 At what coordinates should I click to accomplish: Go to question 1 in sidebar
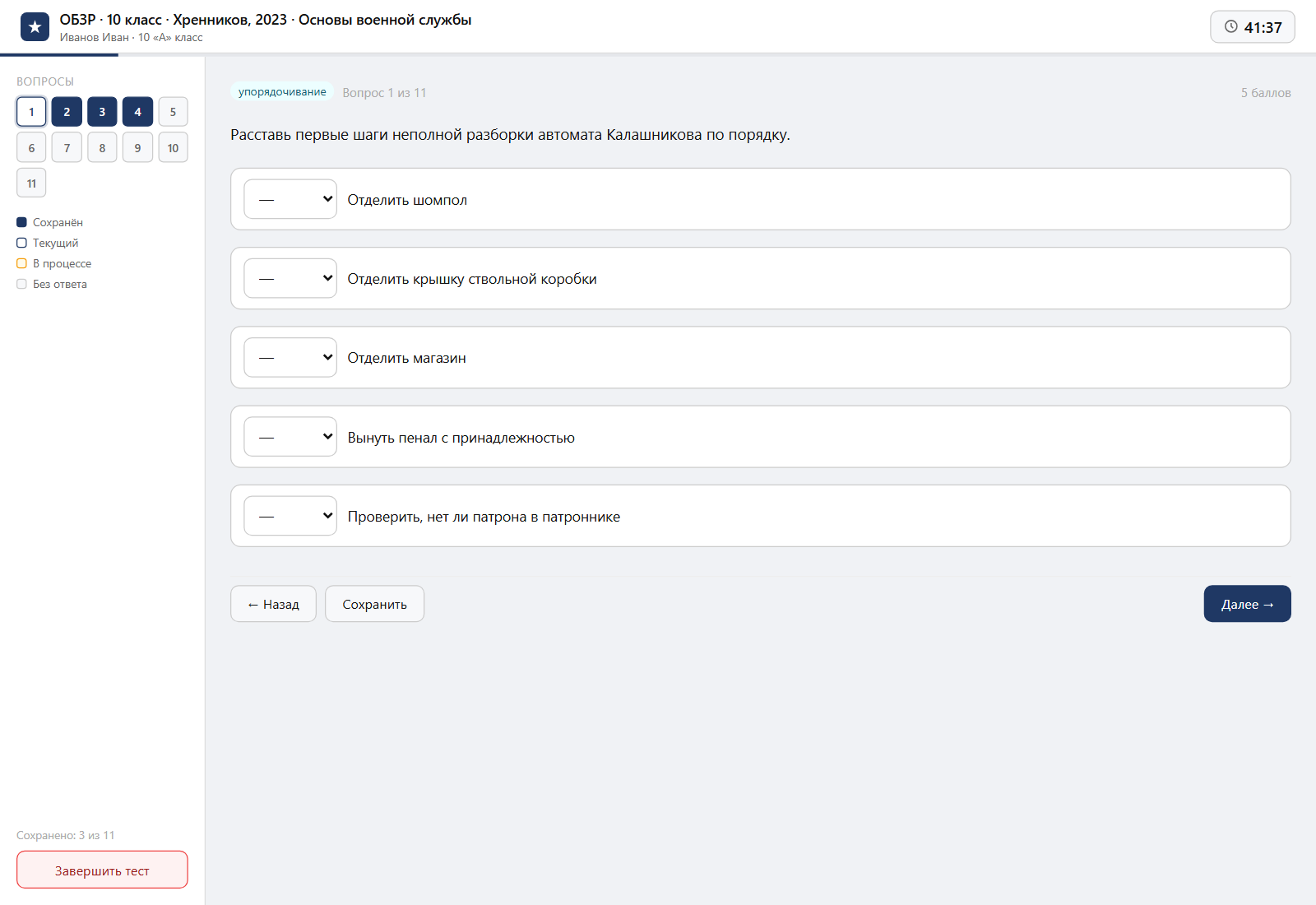31,112
